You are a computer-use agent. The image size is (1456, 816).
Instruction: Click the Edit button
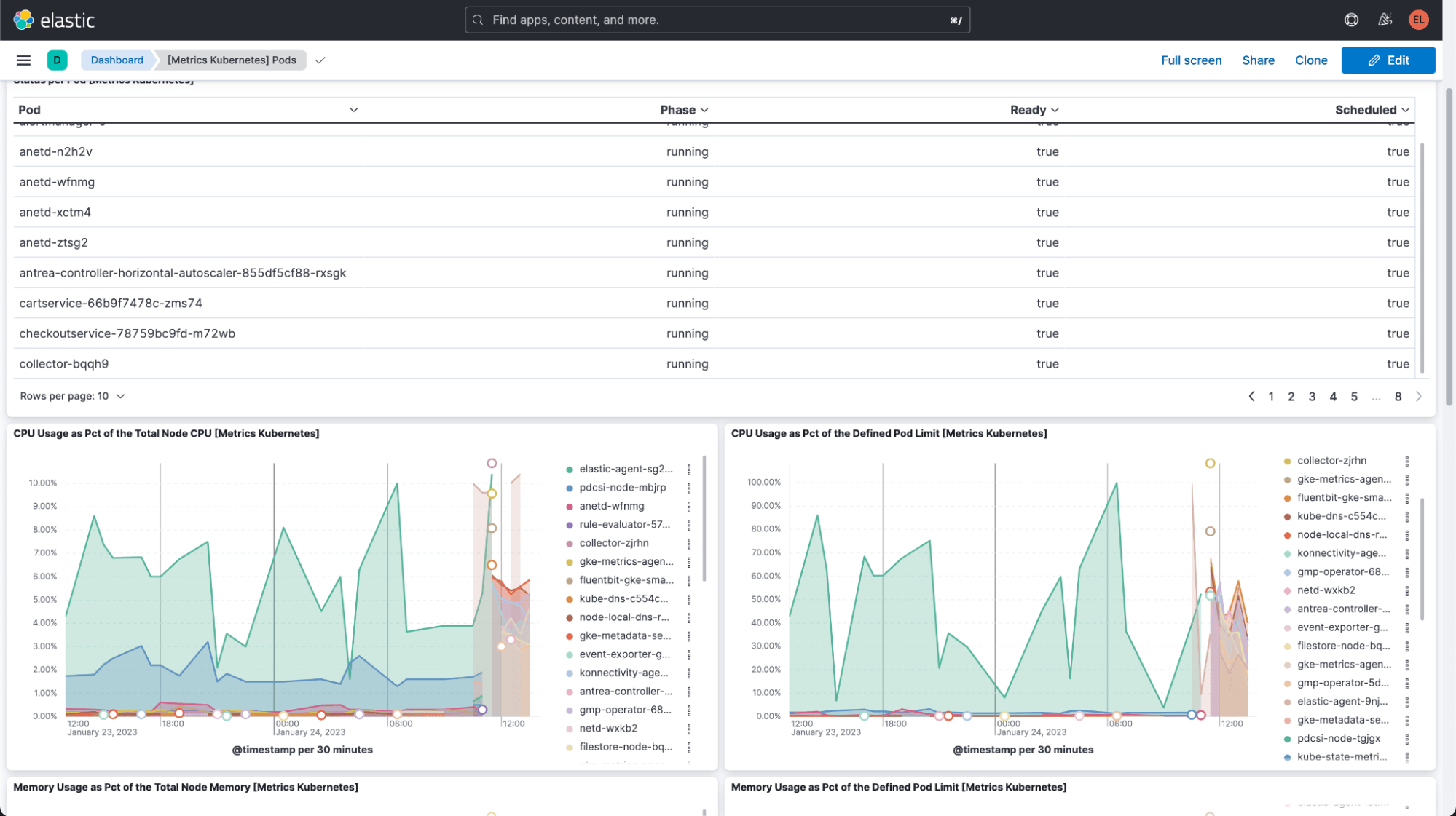pyautogui.click(x=1388, y=60)
